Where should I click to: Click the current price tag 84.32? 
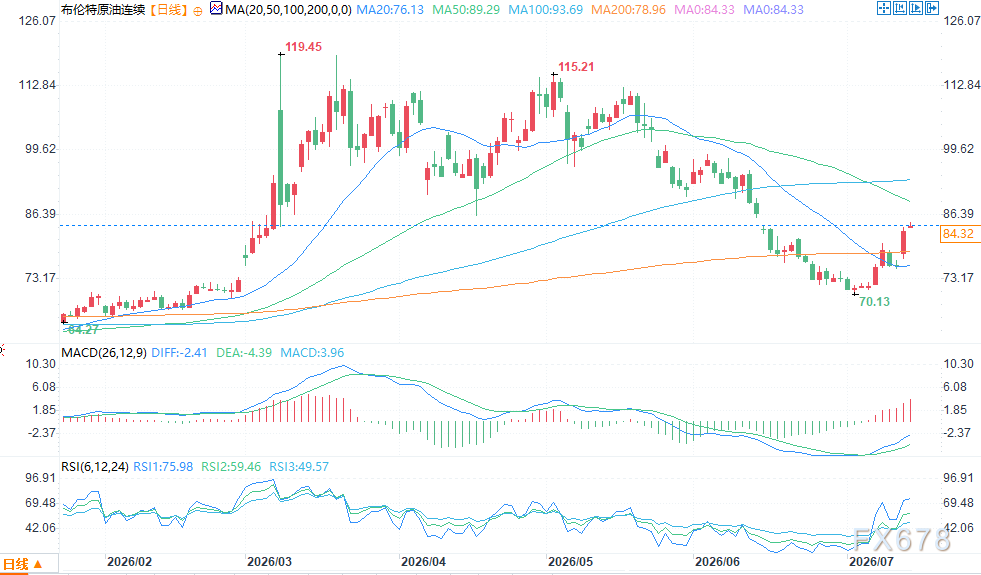[958, 233]
